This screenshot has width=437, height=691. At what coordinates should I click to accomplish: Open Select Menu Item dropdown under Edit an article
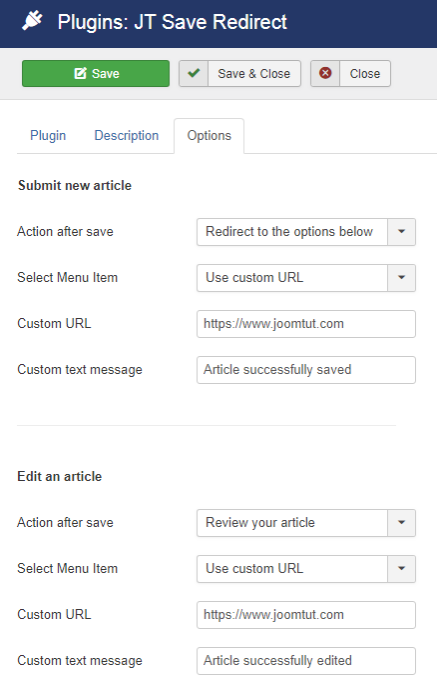[x=306, y=568]
